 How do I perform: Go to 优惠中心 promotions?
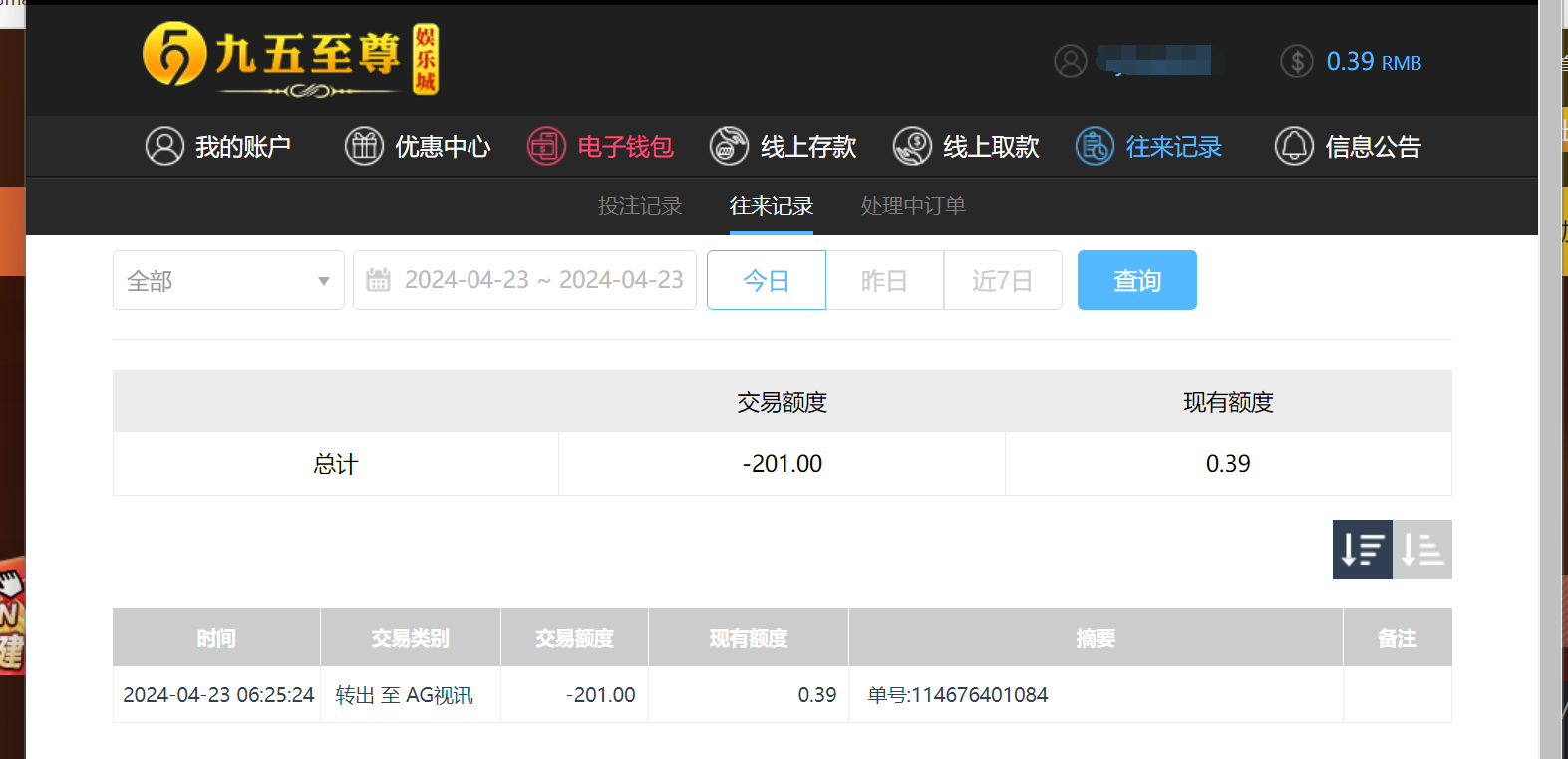pos(443,147)
